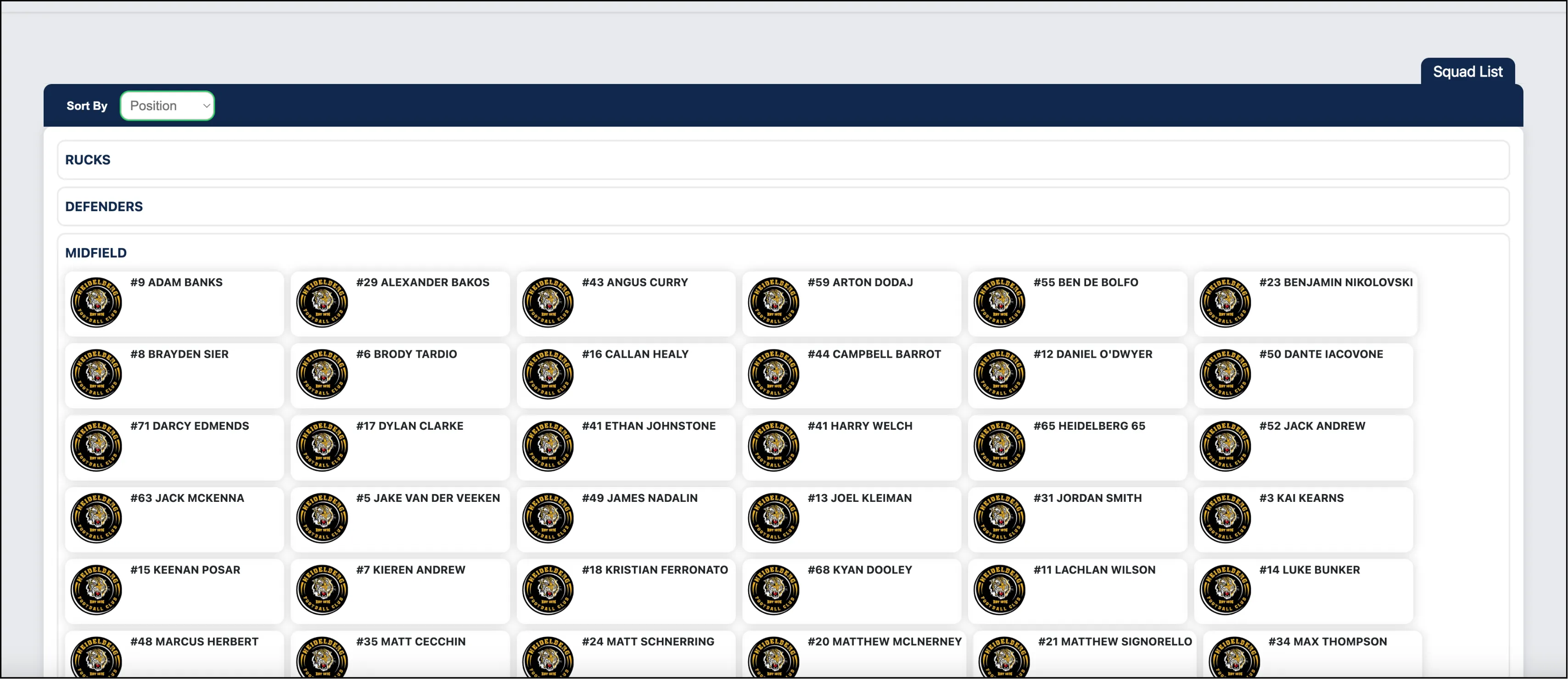The image size is (1568, 680).
Task: Click Adam Banks' tiger club logo
Action: [x=96, y=303]
